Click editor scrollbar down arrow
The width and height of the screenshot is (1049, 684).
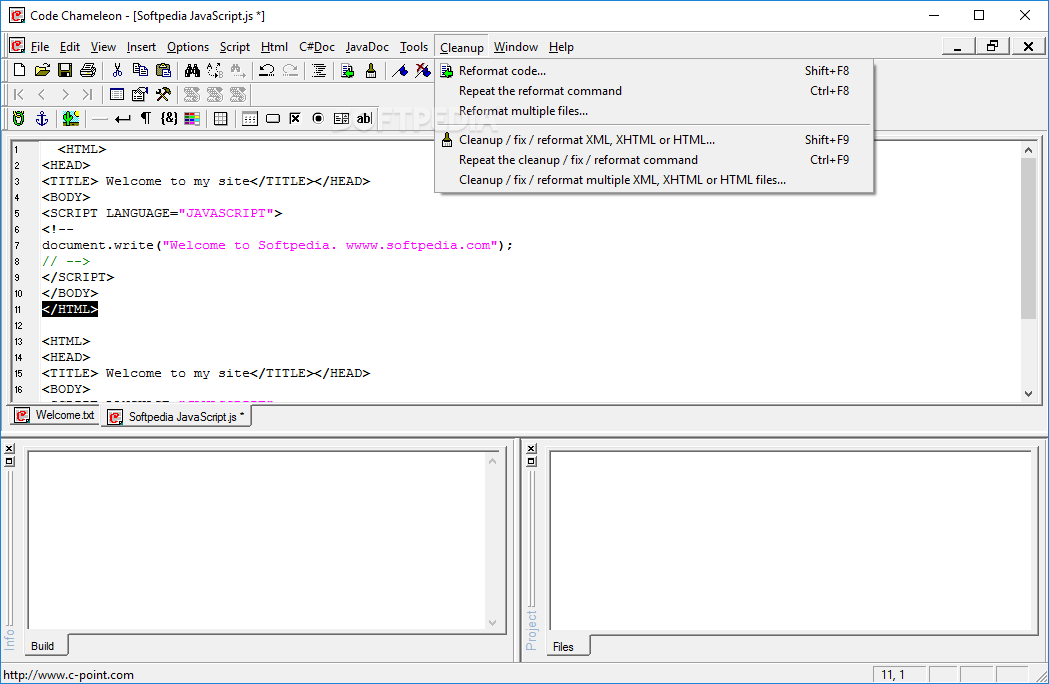point(1029,394)
